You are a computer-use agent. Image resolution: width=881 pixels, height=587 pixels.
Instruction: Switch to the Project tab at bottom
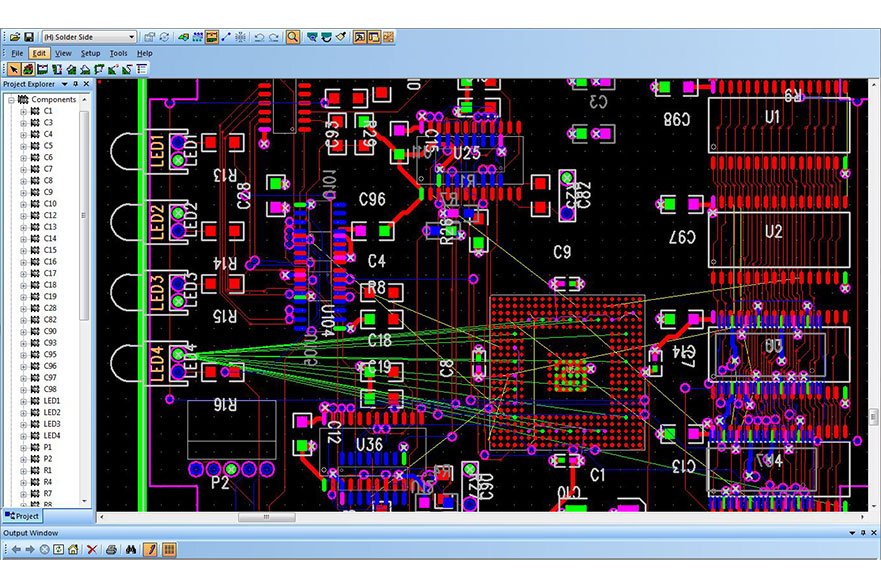(x=22, y=516)
